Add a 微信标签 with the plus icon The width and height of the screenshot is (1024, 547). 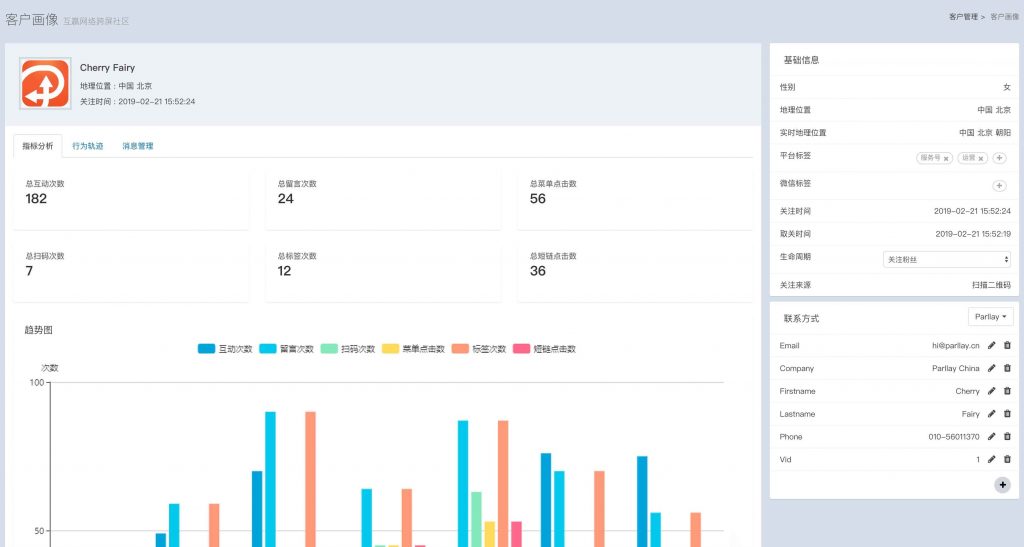pyautogui.click(x=999, y=186)
